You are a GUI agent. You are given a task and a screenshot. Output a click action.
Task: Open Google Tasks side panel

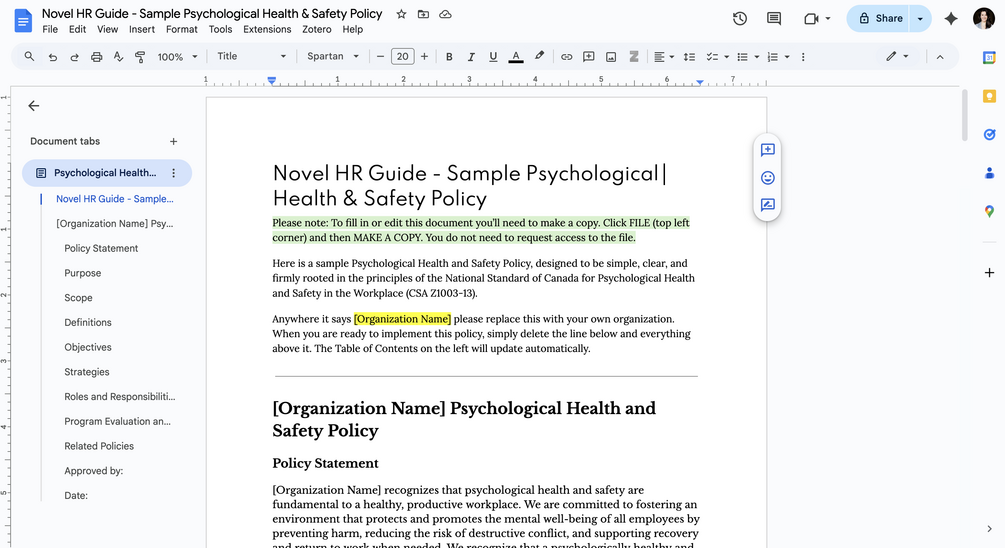989,135
